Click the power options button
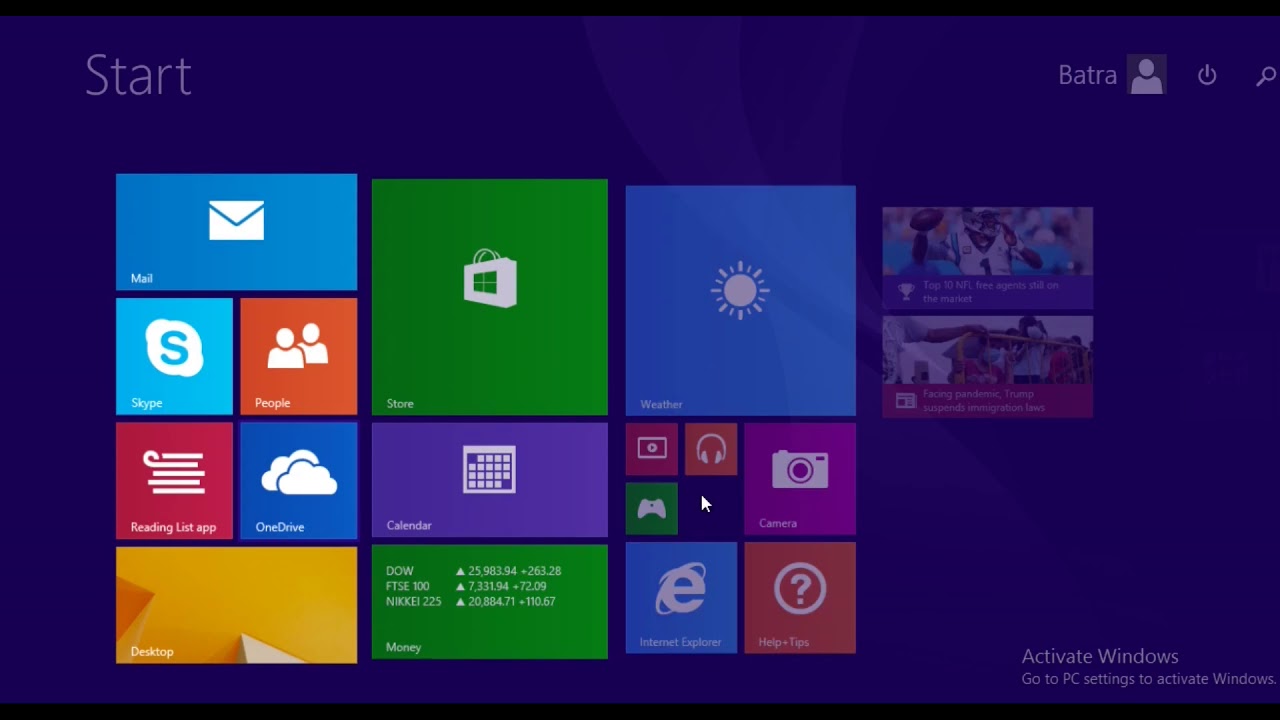This screenshot has width=1280, height=720. [1207, 75]
